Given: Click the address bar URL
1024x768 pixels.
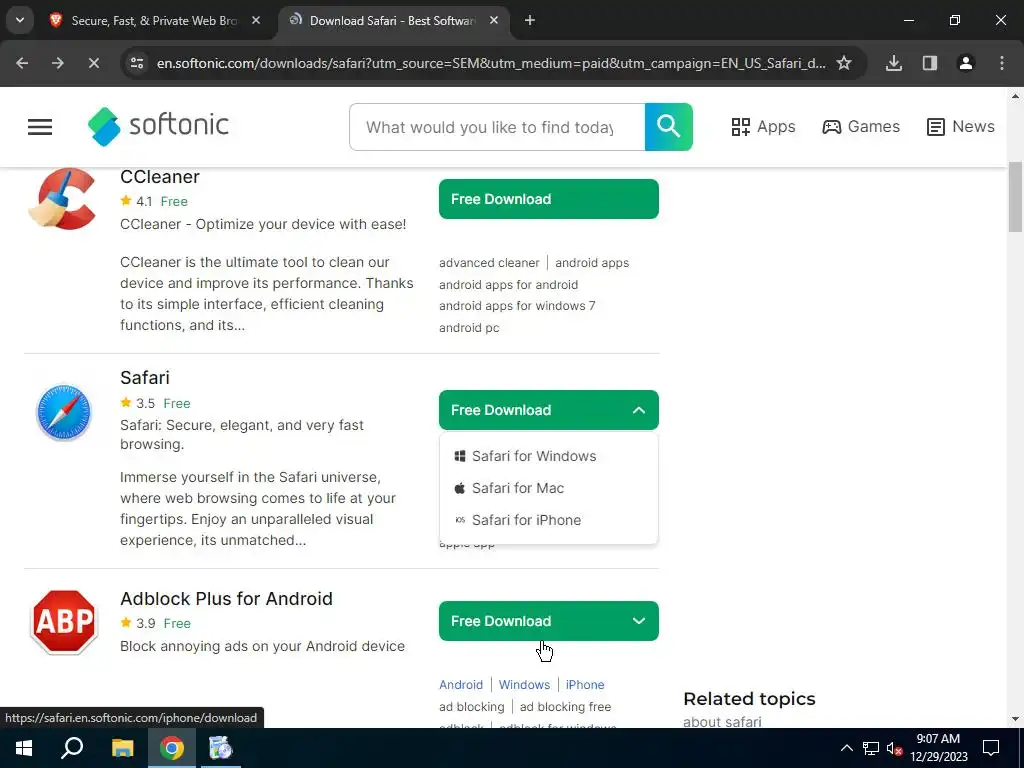Looking at the screenshot, I should click(491, 63).
